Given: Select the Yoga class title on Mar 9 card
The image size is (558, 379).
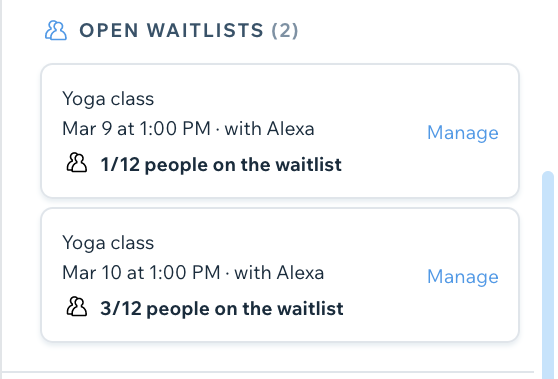Looking at the screenshot, I should pyautogui.click(x=108, y=99).
